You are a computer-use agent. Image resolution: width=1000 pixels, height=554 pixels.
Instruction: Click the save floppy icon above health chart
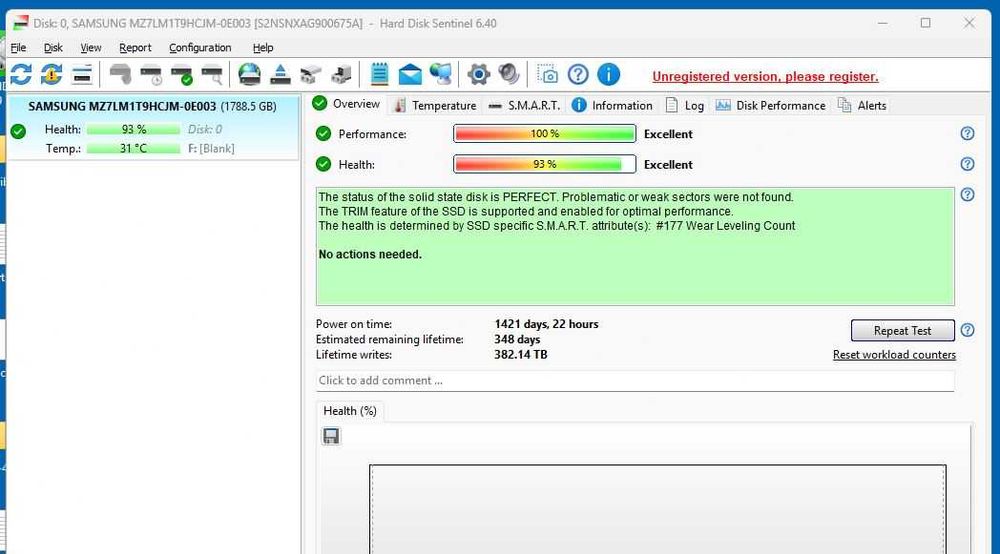click(331, 436)
